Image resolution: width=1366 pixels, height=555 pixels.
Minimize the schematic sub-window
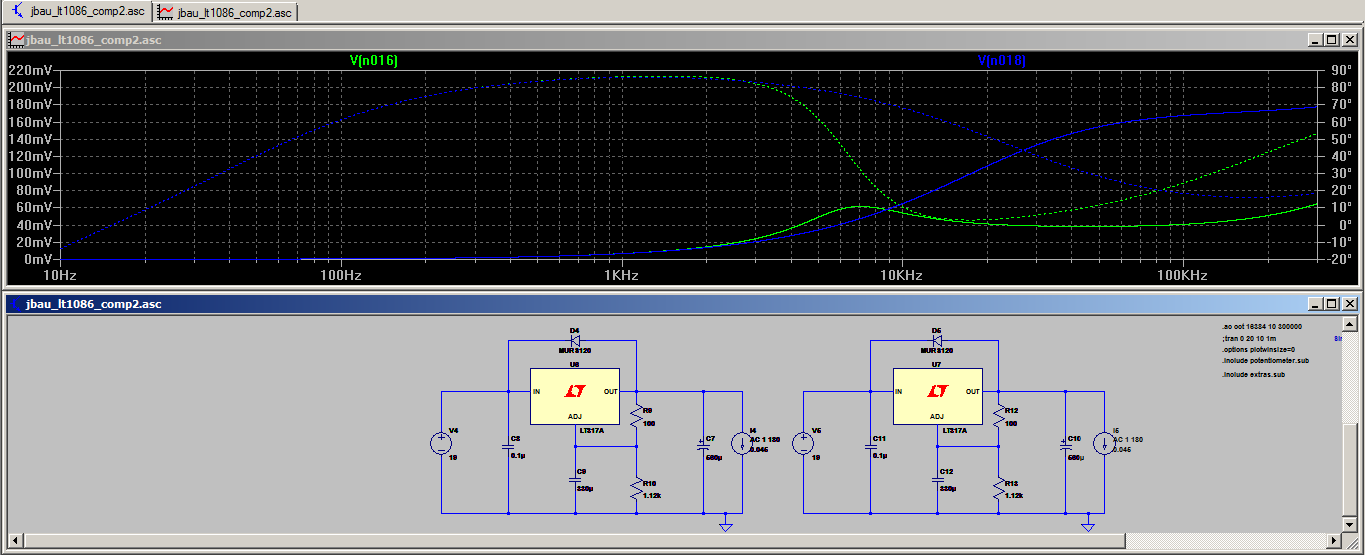point(1314,303)
